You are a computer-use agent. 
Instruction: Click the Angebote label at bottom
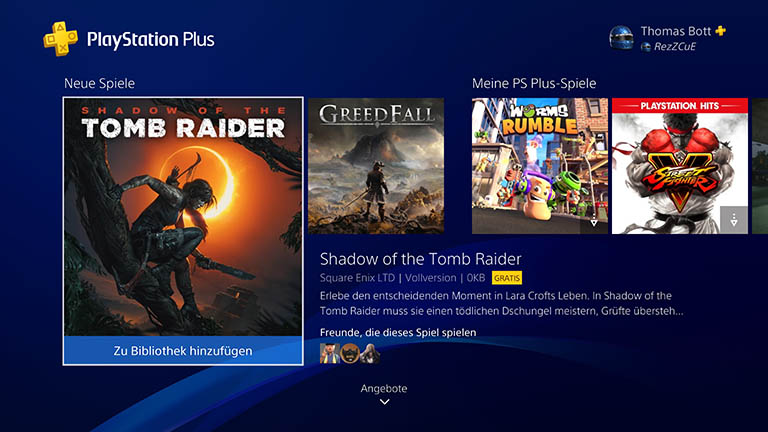(384, 388)
